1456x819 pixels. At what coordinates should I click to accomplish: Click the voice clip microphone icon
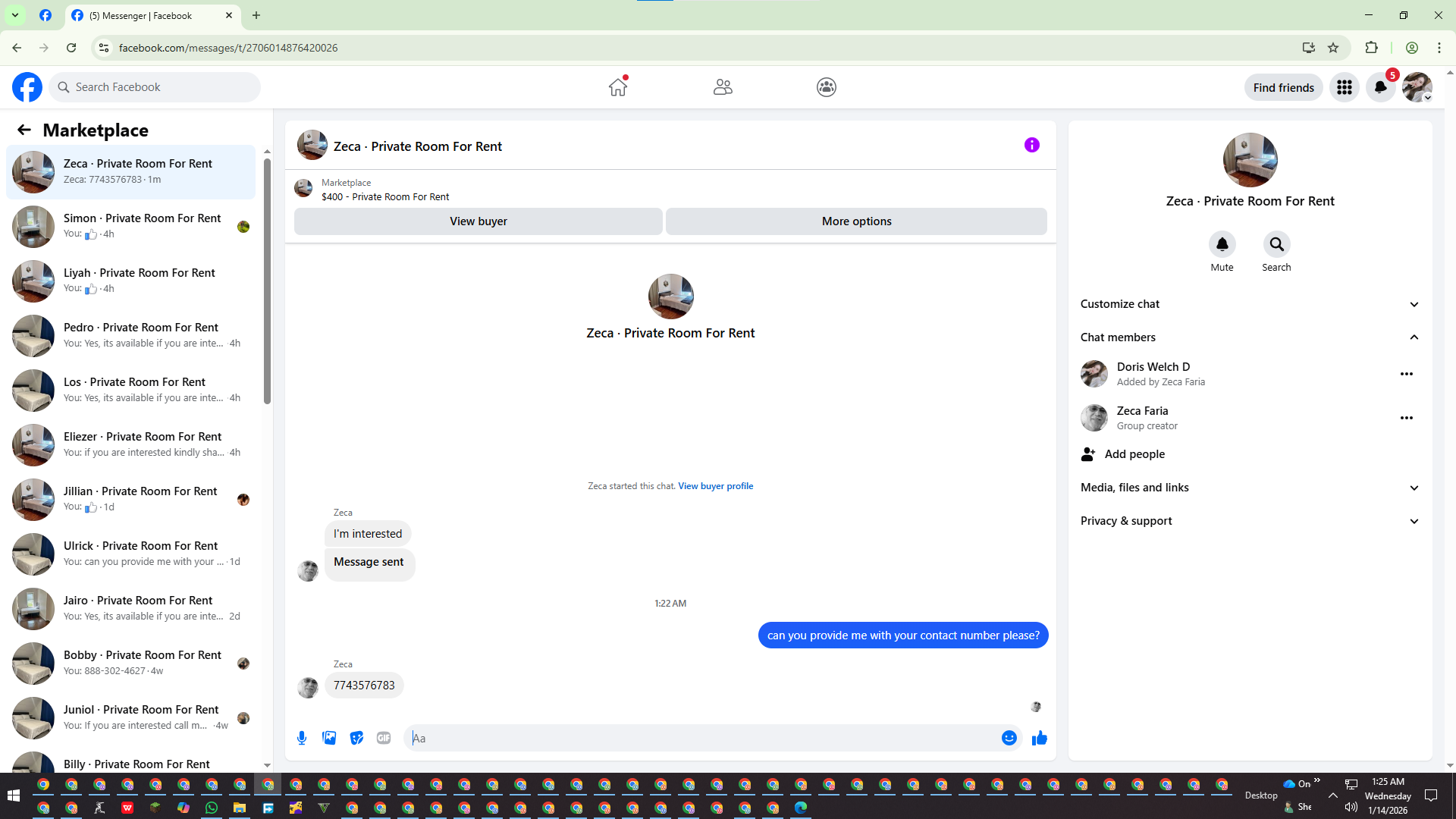click(302, 738)
